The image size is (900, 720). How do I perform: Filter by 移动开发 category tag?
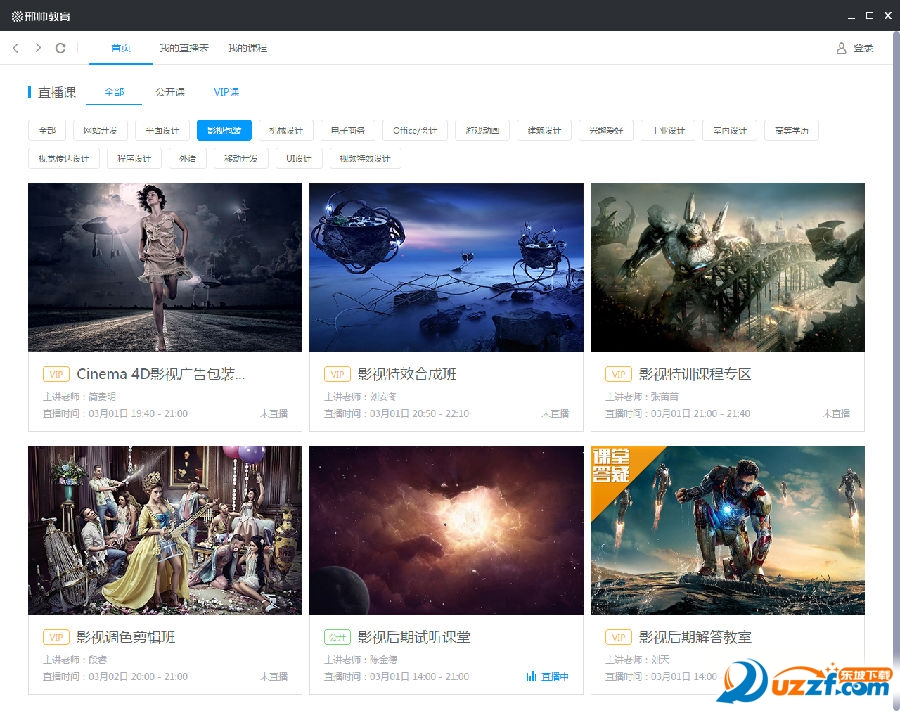click(240, 158)
